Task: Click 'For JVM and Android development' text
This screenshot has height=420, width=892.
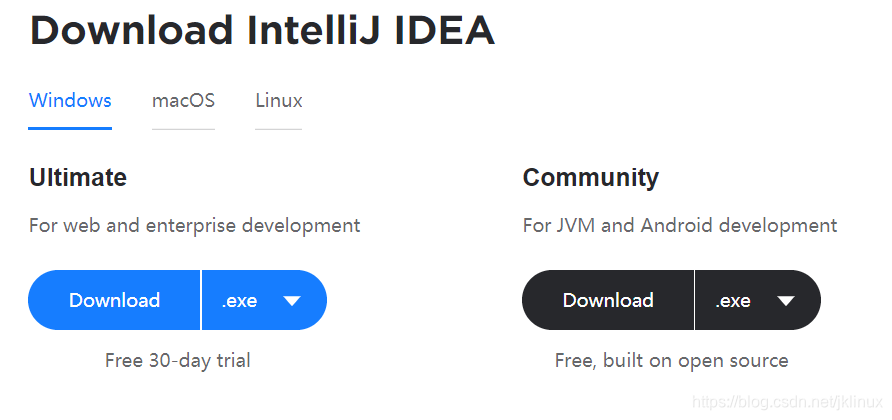Action: click(680, 225)
